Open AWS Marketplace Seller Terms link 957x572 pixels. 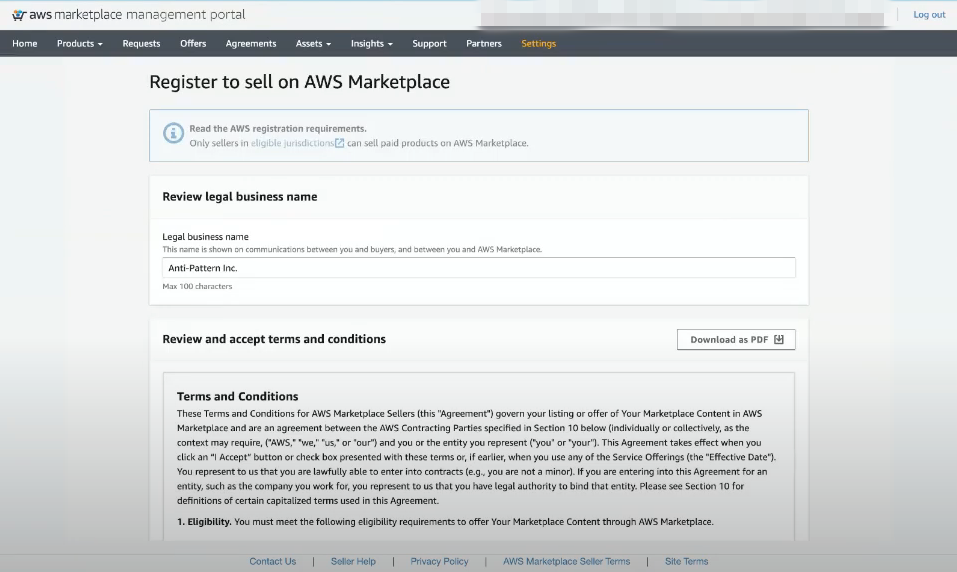point(566,561)
